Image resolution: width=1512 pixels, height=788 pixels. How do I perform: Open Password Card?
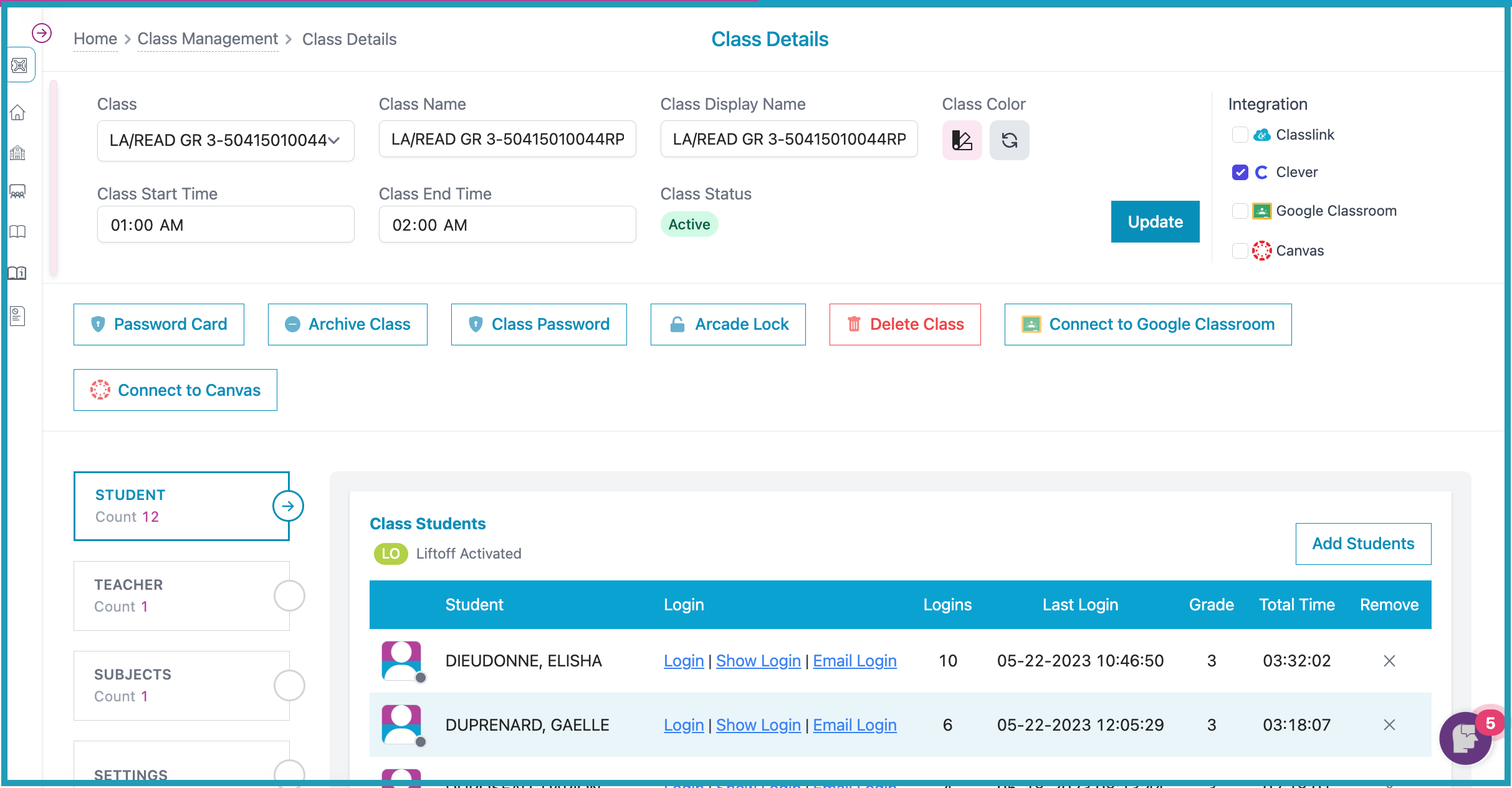(159, 324)
